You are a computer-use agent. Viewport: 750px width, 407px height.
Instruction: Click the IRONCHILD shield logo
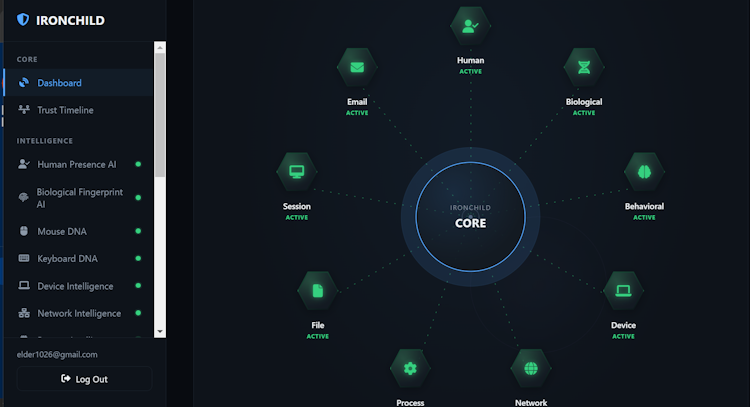(23, 20)
